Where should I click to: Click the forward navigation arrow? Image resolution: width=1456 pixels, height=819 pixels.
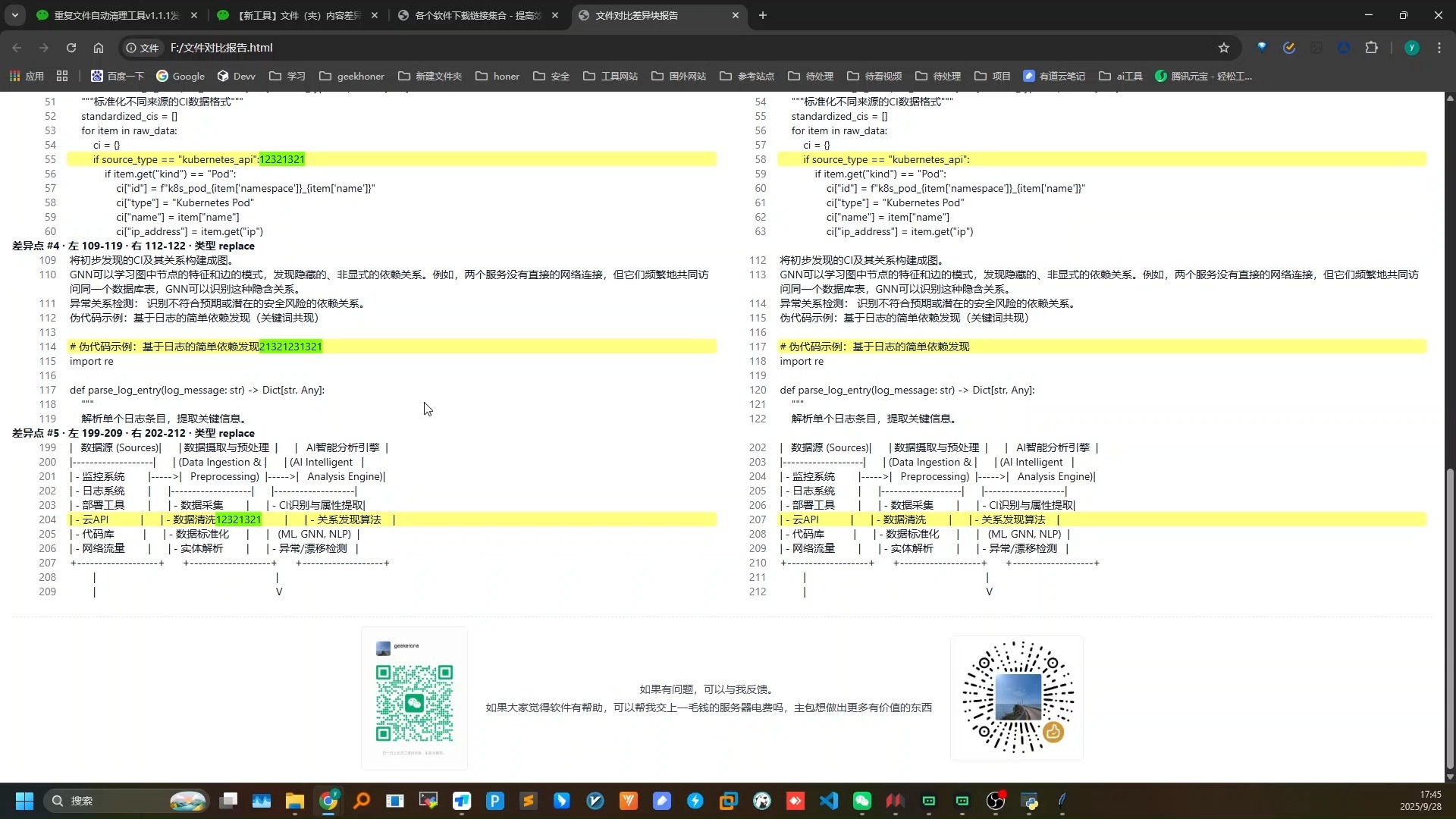(x=44, y=47)
